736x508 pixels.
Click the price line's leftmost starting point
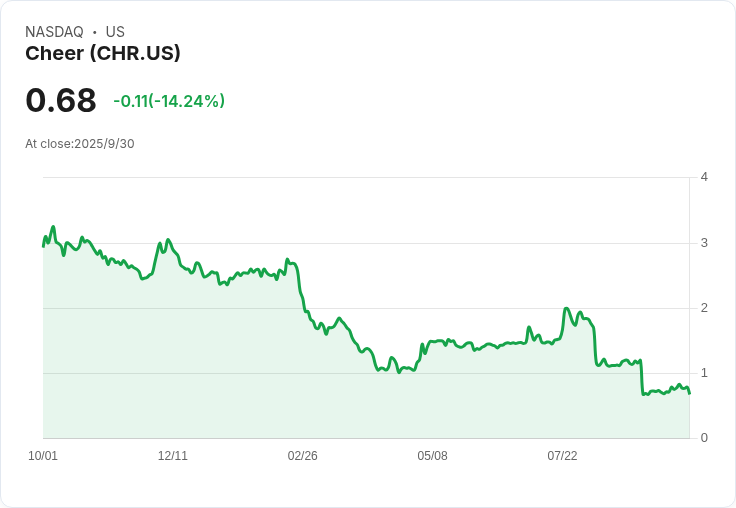43,246
